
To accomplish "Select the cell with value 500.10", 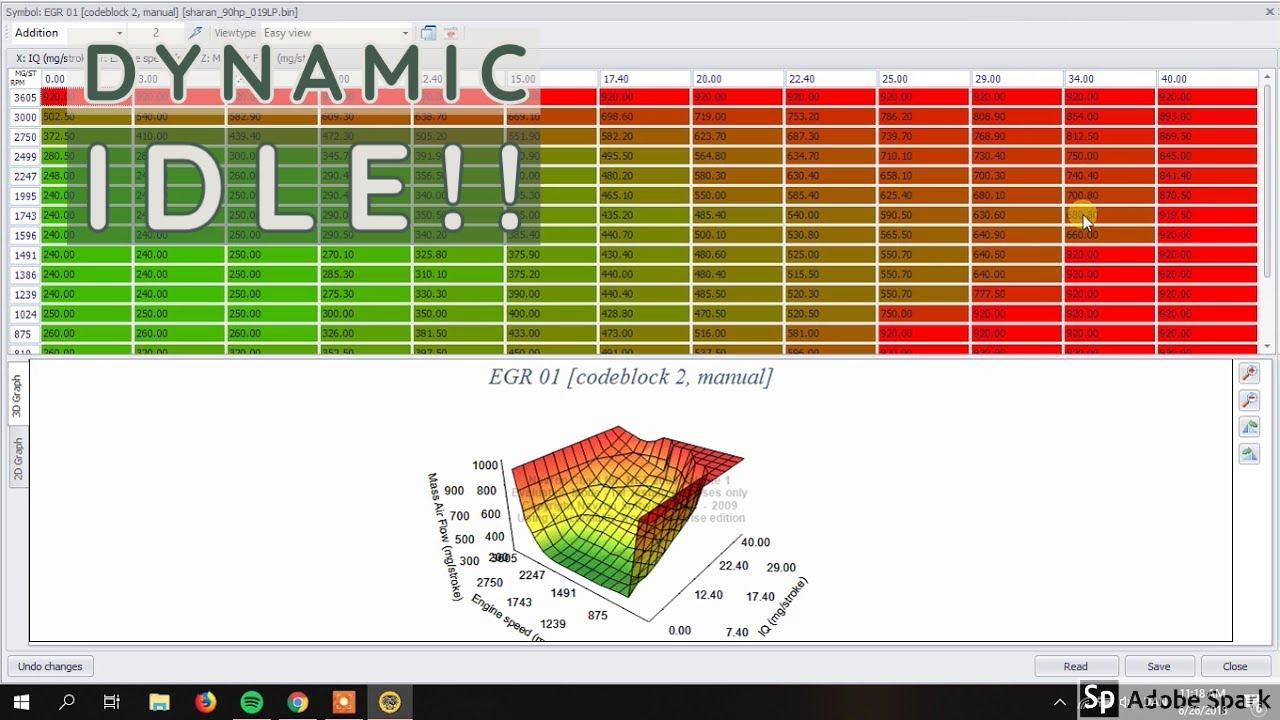I will click(738, 235).
